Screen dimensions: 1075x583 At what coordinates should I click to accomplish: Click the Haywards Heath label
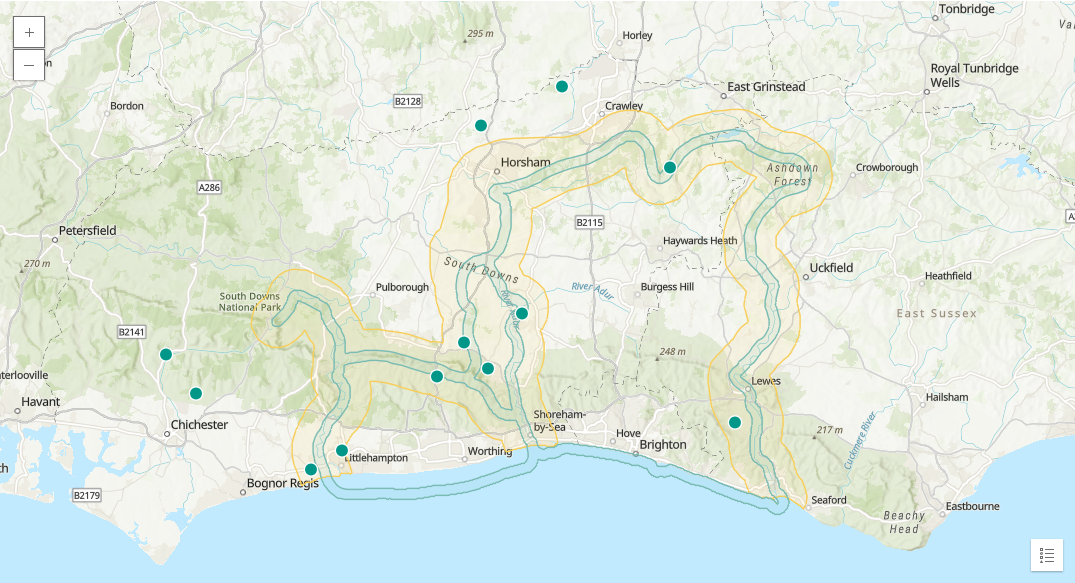click(700, 241)
